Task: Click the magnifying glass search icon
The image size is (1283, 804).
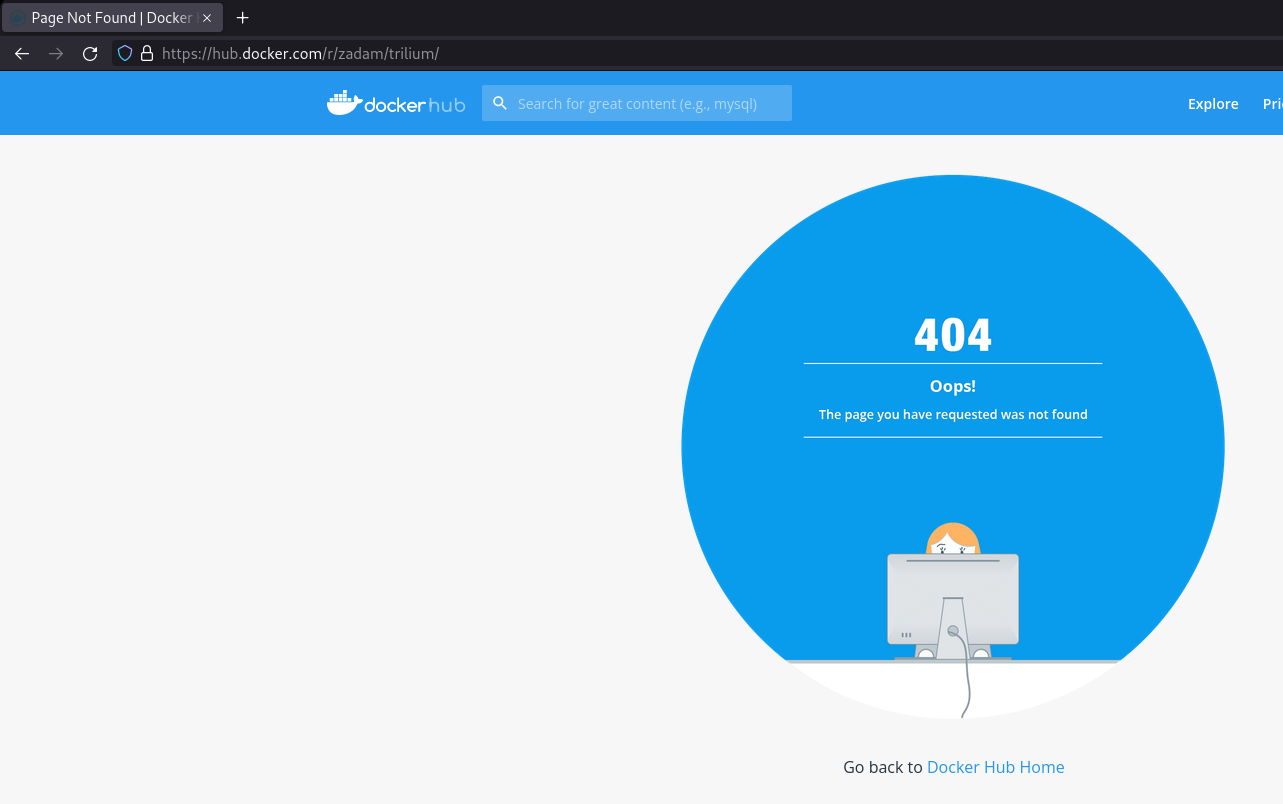Action: [500, 102]
